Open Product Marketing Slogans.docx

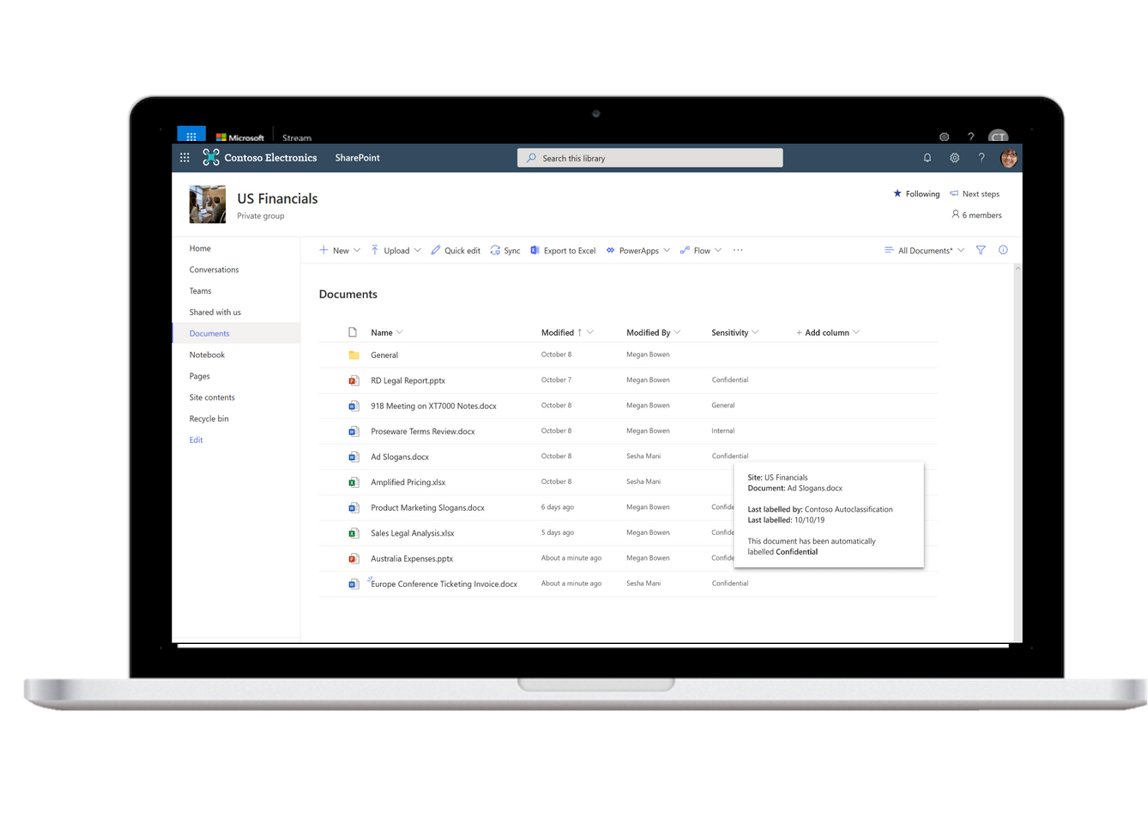(x=428, y=508)
